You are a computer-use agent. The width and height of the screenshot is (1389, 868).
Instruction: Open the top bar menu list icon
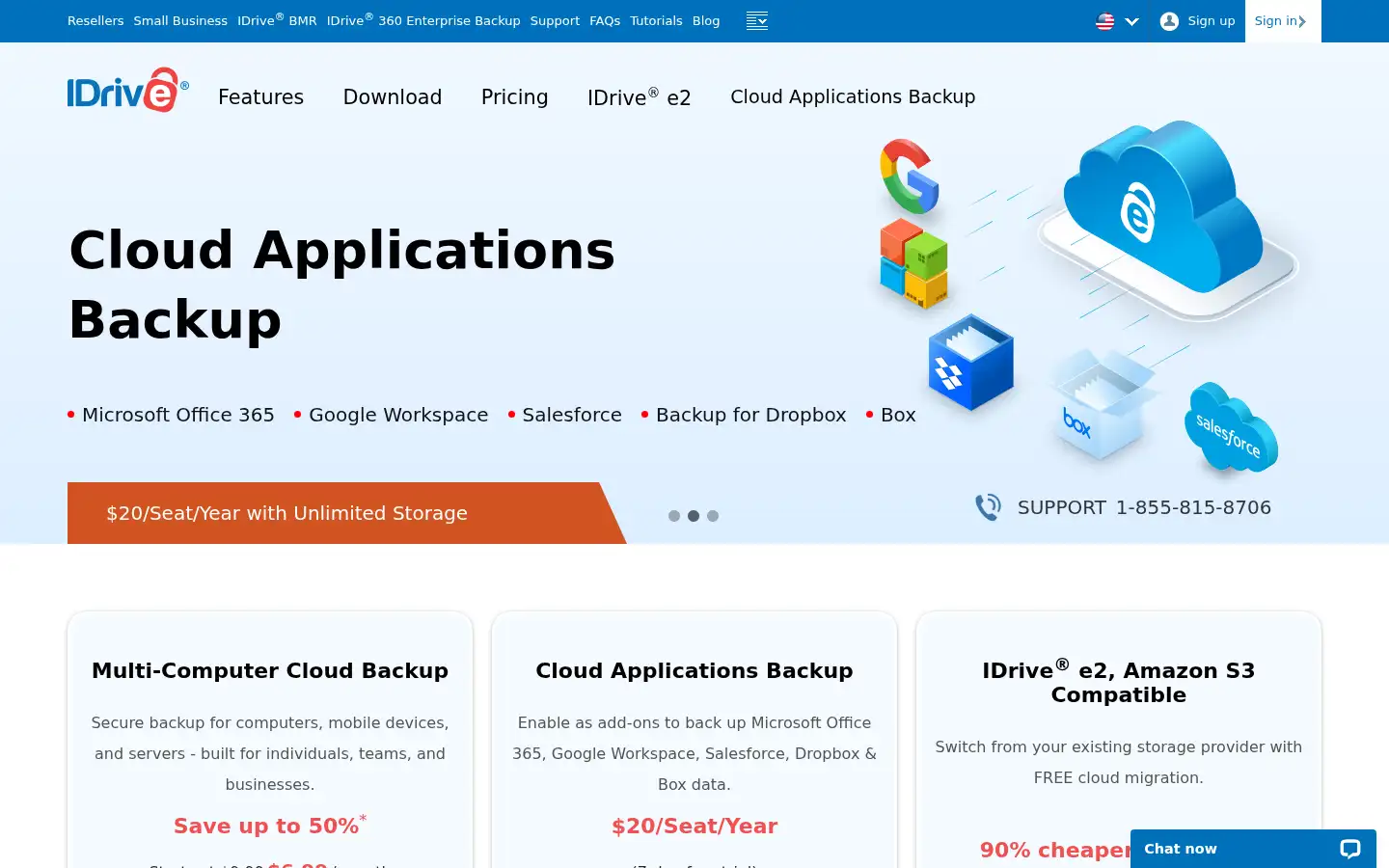[x=757, y=21]
